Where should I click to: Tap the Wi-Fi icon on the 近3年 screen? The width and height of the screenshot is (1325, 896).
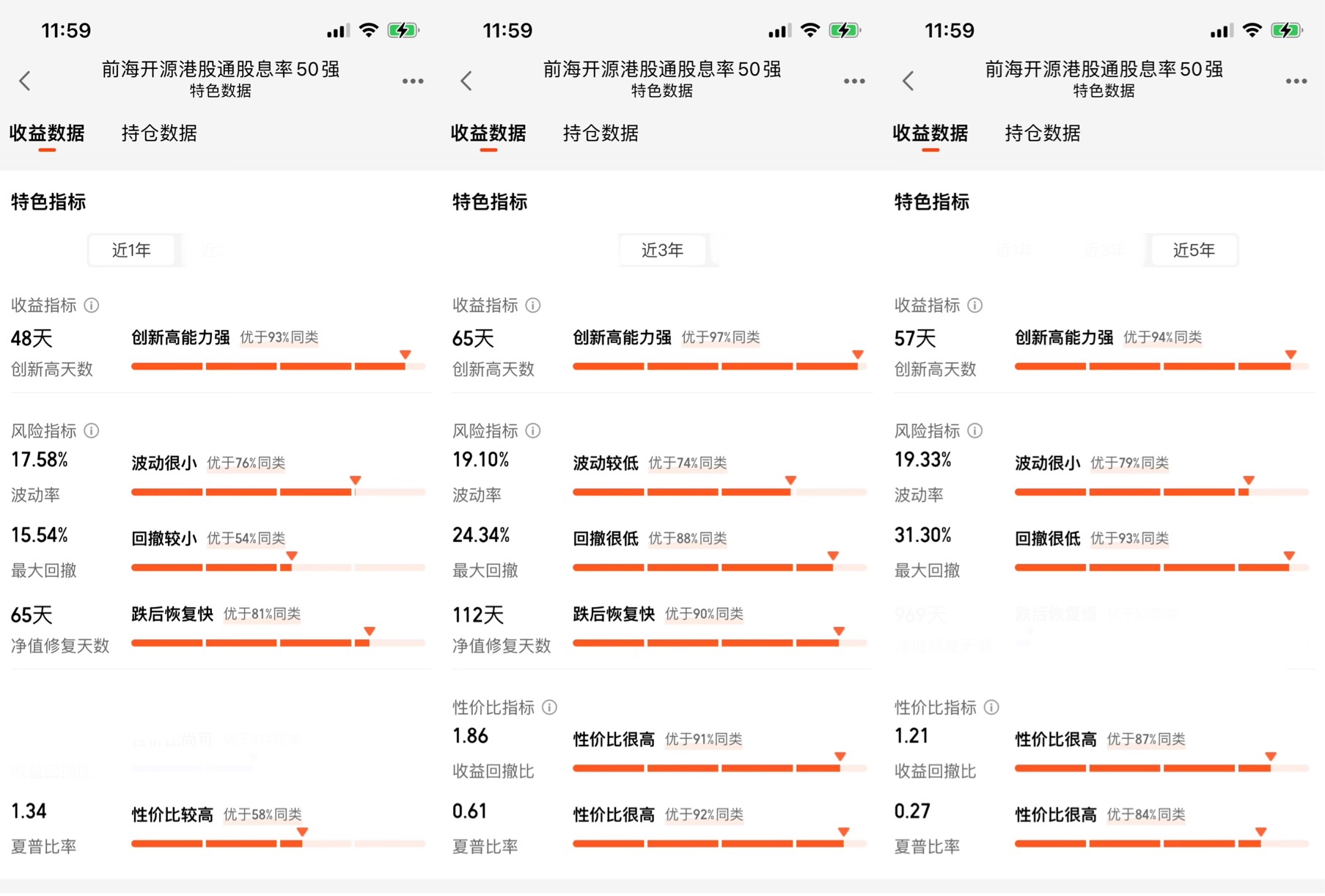click(810, 30)
